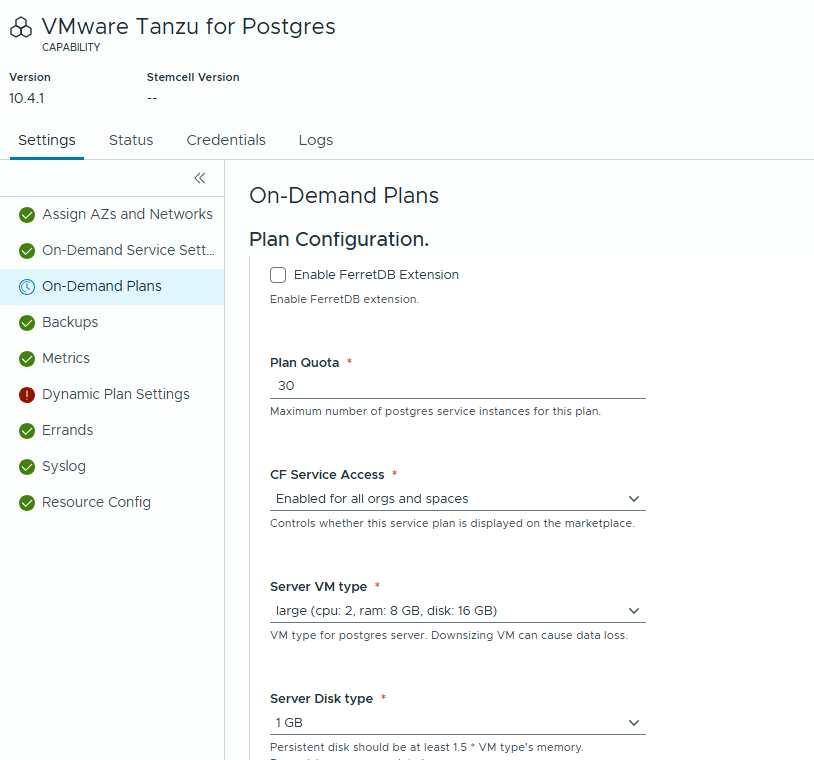Click green check icon beside Syslog
The width and height of the screenshot is (814, 760).
27,467
